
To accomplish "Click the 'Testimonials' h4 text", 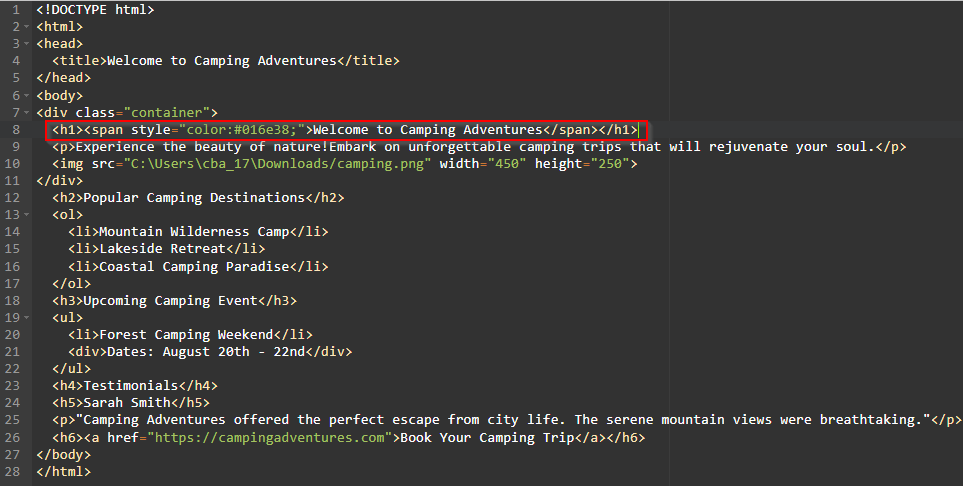I will 131,386.
